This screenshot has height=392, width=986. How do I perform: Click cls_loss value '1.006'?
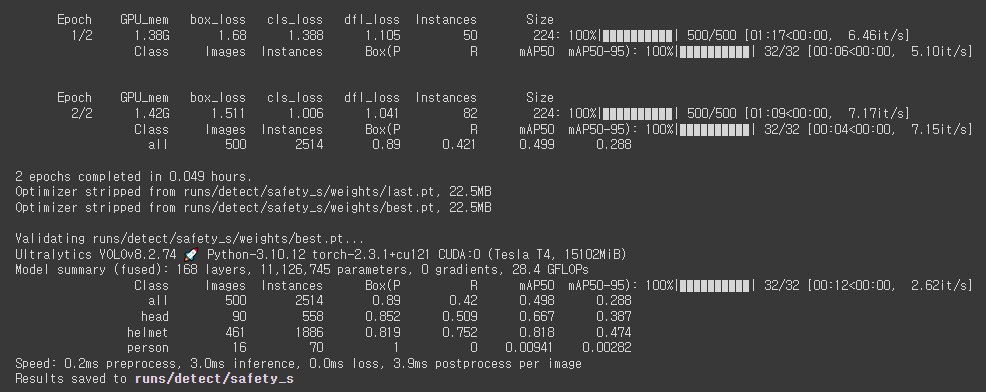pos(306,113)
